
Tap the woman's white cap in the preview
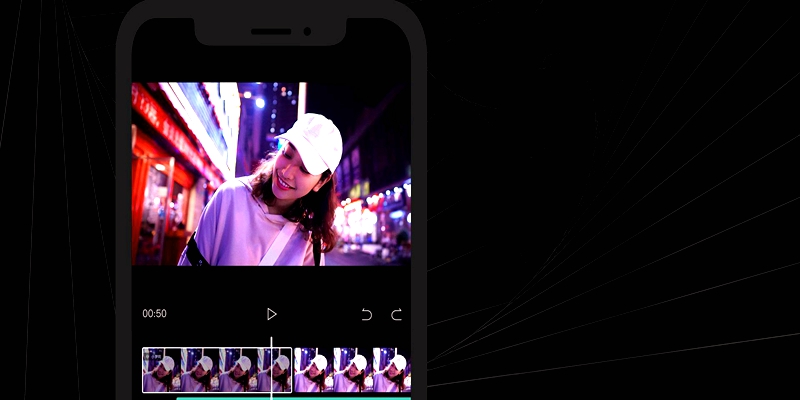[314, 137]
